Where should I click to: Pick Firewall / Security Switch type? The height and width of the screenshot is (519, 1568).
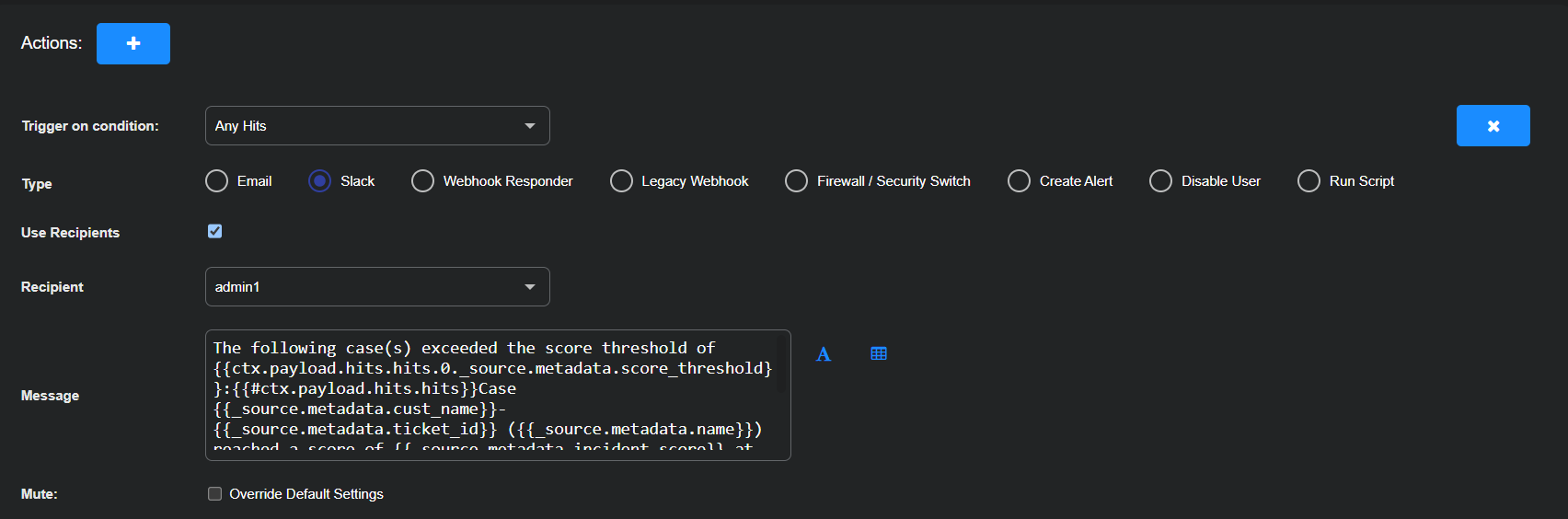point(797,181)
